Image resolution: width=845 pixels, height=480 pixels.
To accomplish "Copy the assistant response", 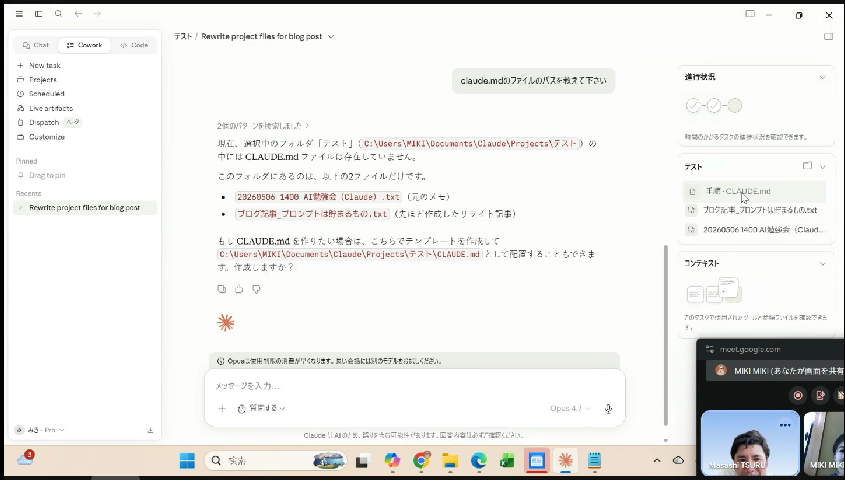I will click(x=221, y=289).
